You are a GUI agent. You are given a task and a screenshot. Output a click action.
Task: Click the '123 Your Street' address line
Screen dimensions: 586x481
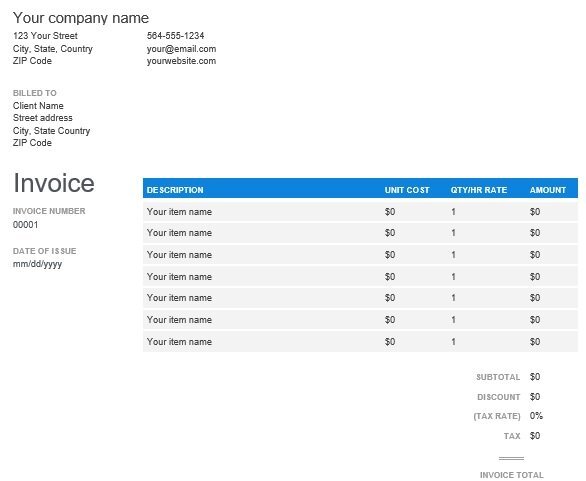pos(45,36)
